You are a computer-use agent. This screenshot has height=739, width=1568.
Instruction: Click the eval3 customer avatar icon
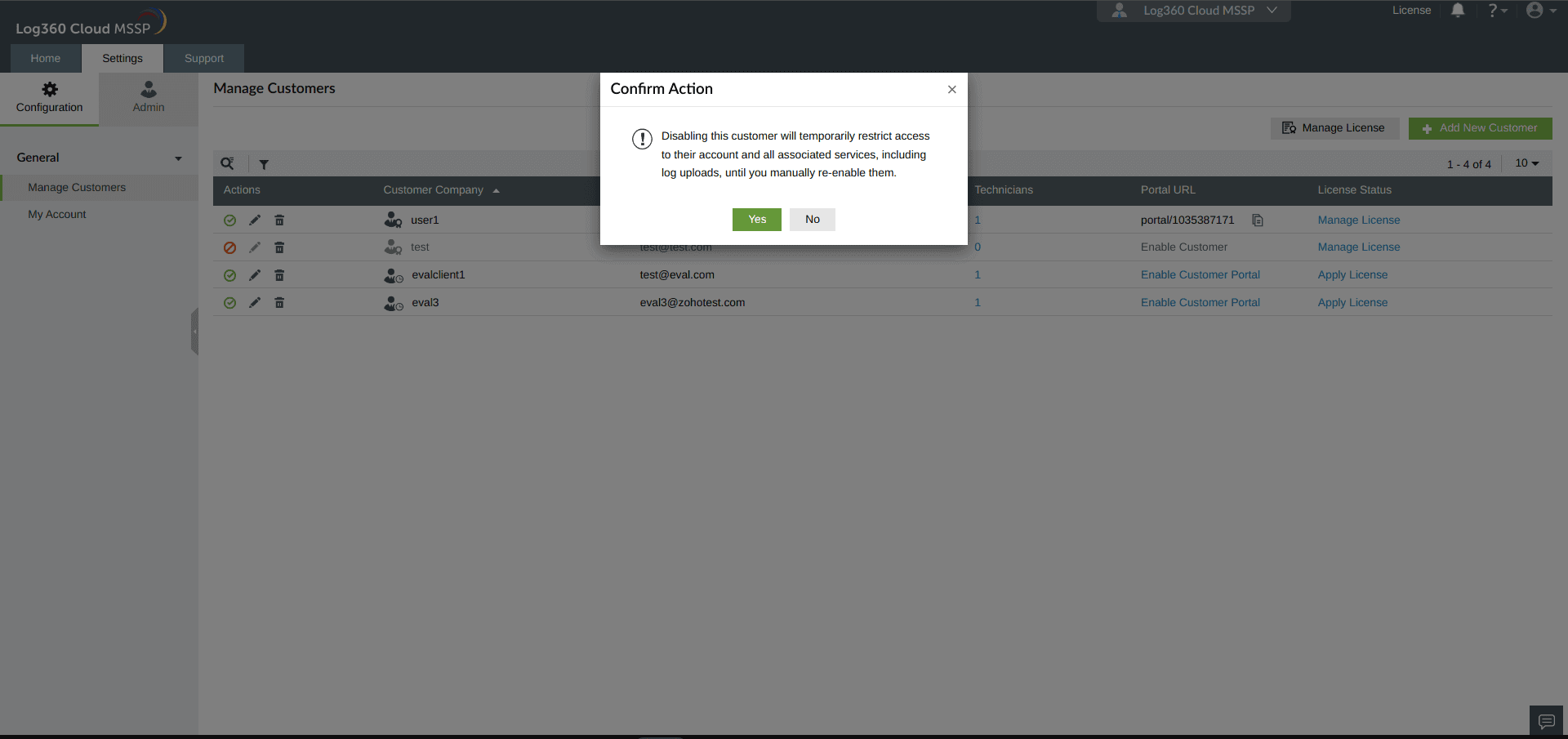[x=393, y=303]
